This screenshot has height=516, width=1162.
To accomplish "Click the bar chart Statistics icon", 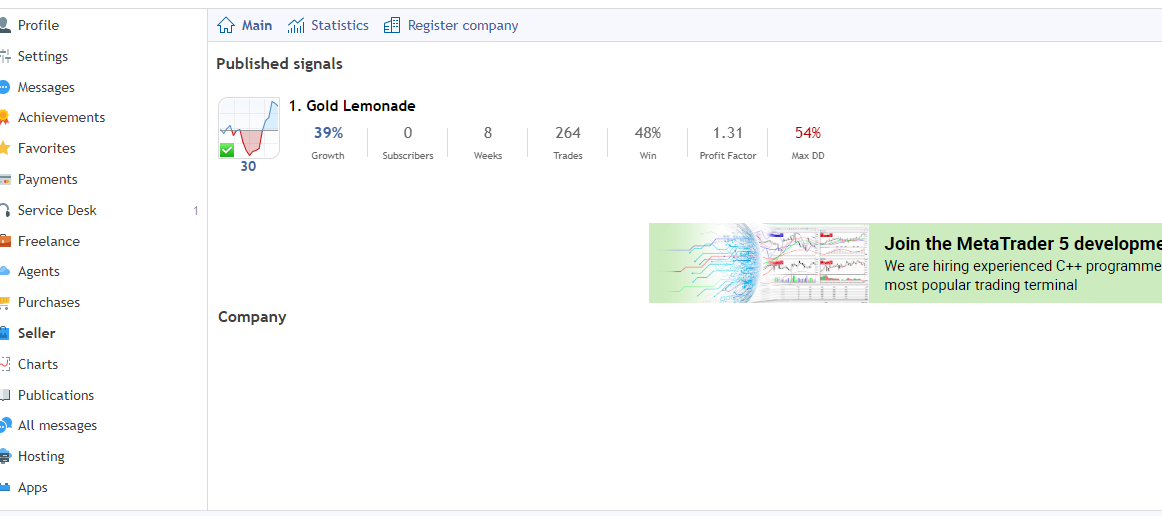I will tap(296, 25).
